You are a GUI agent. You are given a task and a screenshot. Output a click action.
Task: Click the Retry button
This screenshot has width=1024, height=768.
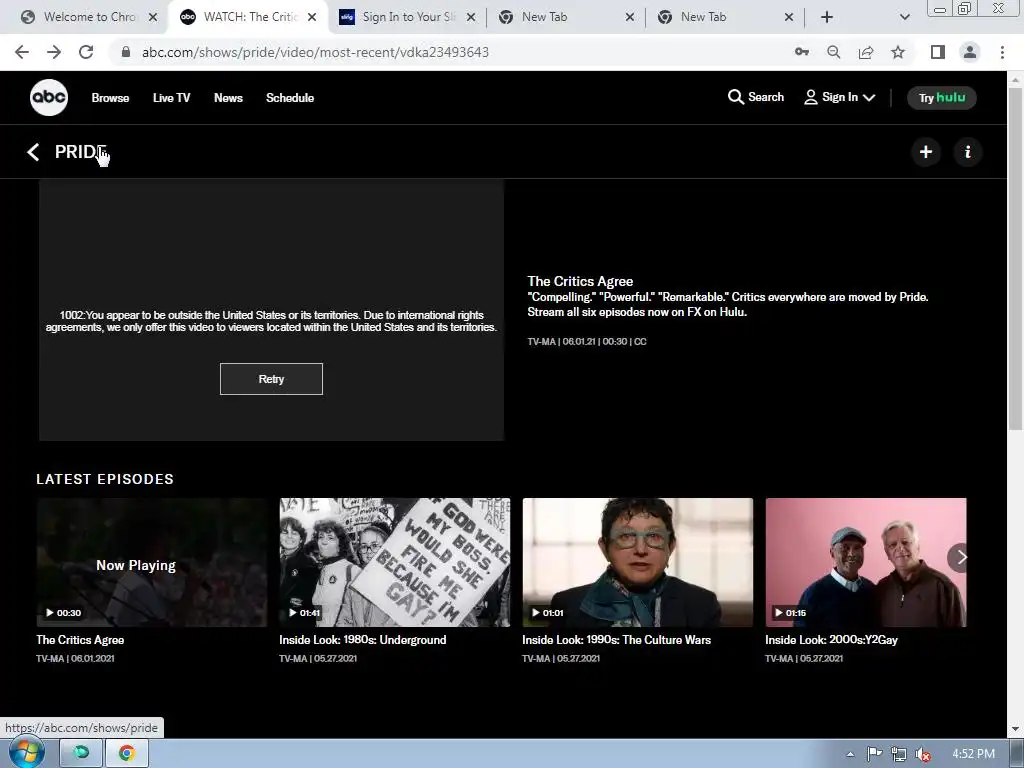(x=271, y=379)
